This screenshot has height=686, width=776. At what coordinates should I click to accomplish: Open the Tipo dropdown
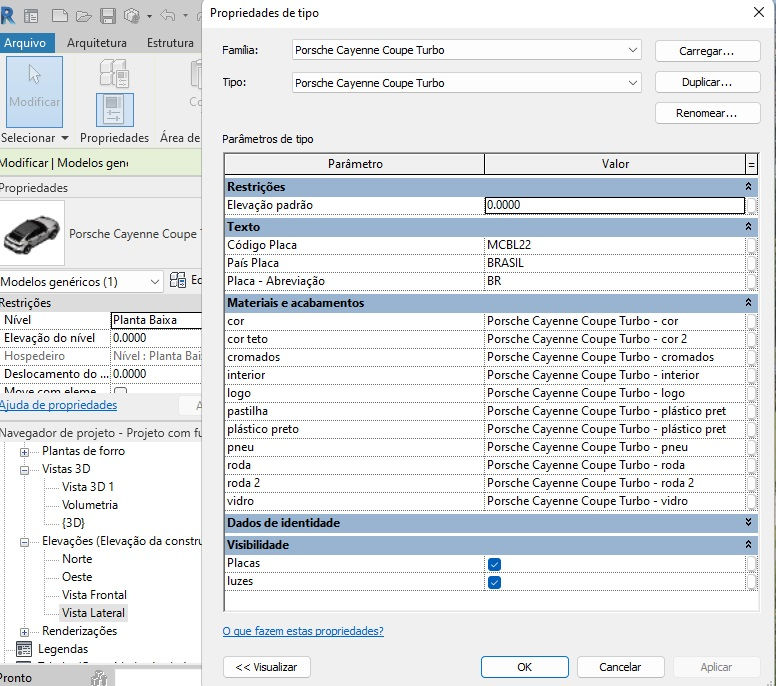pos(632,83)
